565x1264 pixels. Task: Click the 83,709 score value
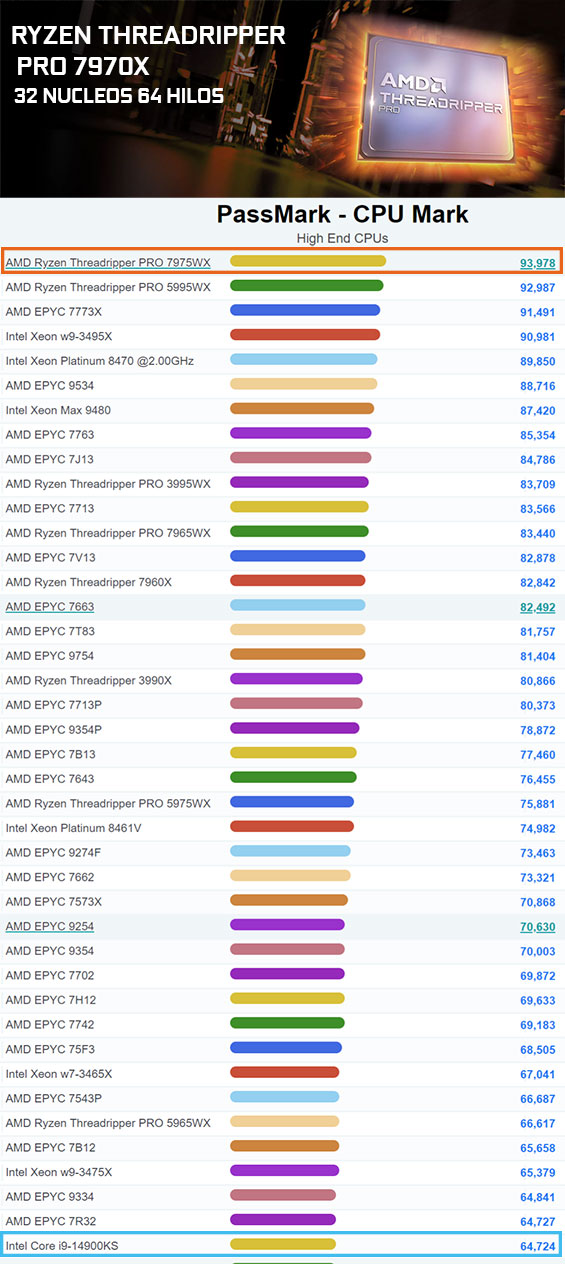pos(537,485)
